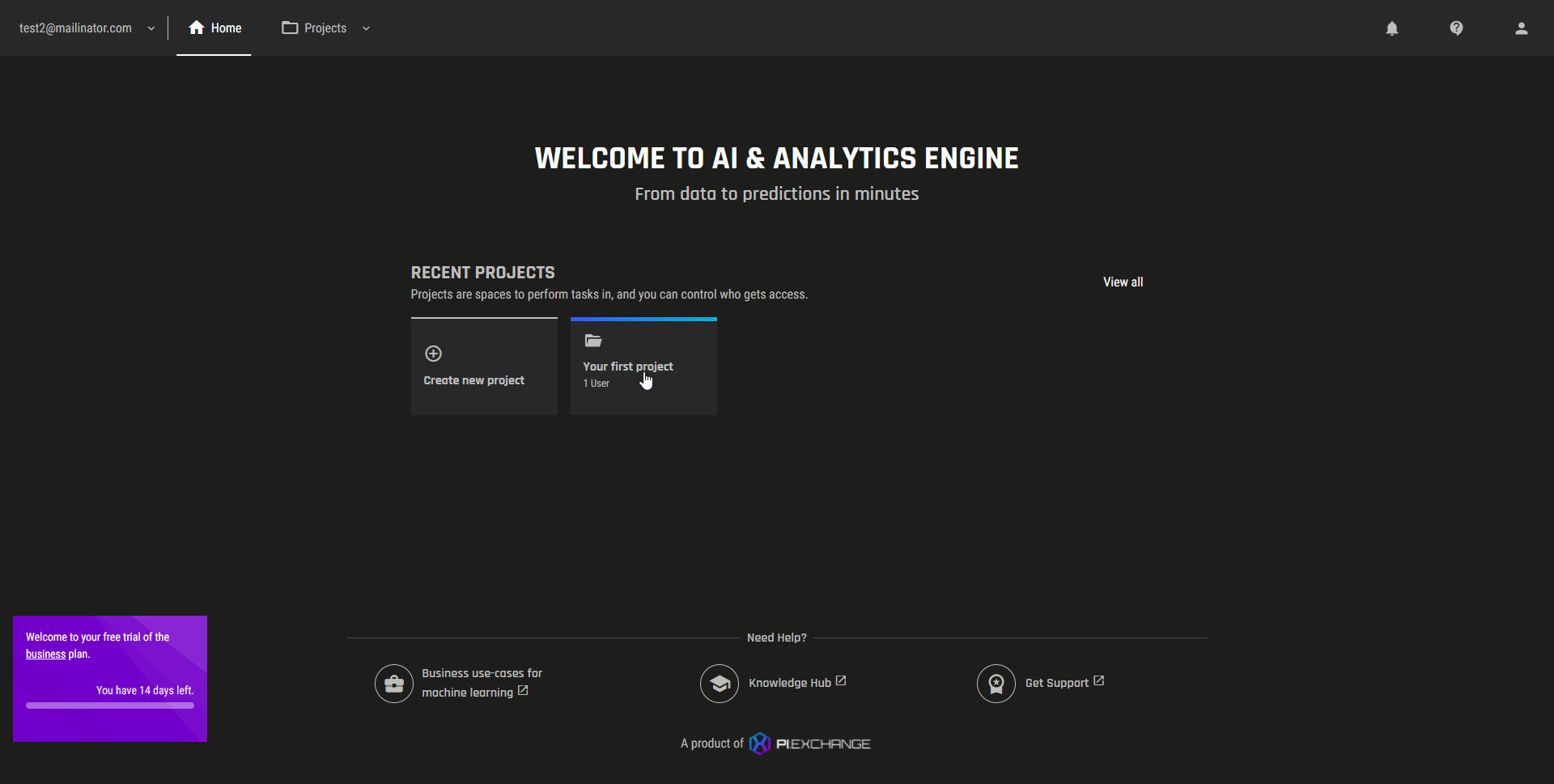This screenshot has height=784, width=1554.
Task: Click the '1 User' text
Action: pos(597,384)
